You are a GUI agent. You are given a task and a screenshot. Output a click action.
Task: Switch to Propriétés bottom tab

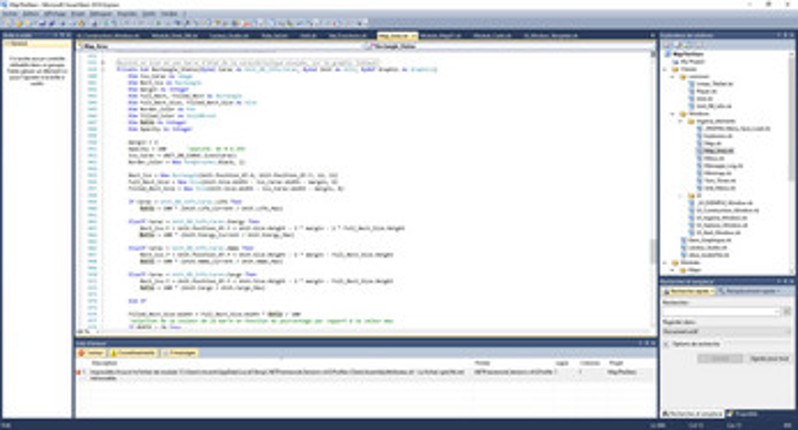point(743,414)
